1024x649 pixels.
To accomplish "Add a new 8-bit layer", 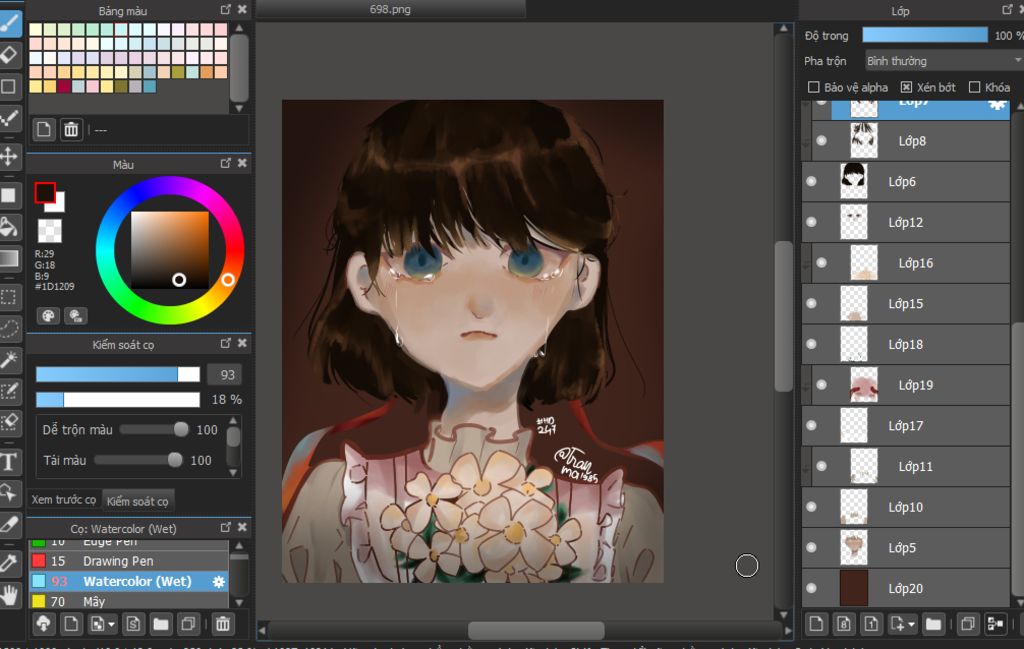I will pyautogui.click(x=844, y=624).
